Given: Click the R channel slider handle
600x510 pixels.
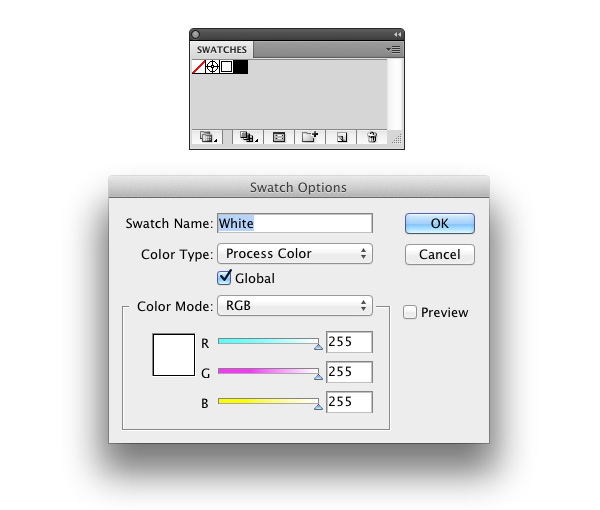Looking at the screenshot, I should coord(318,347).
